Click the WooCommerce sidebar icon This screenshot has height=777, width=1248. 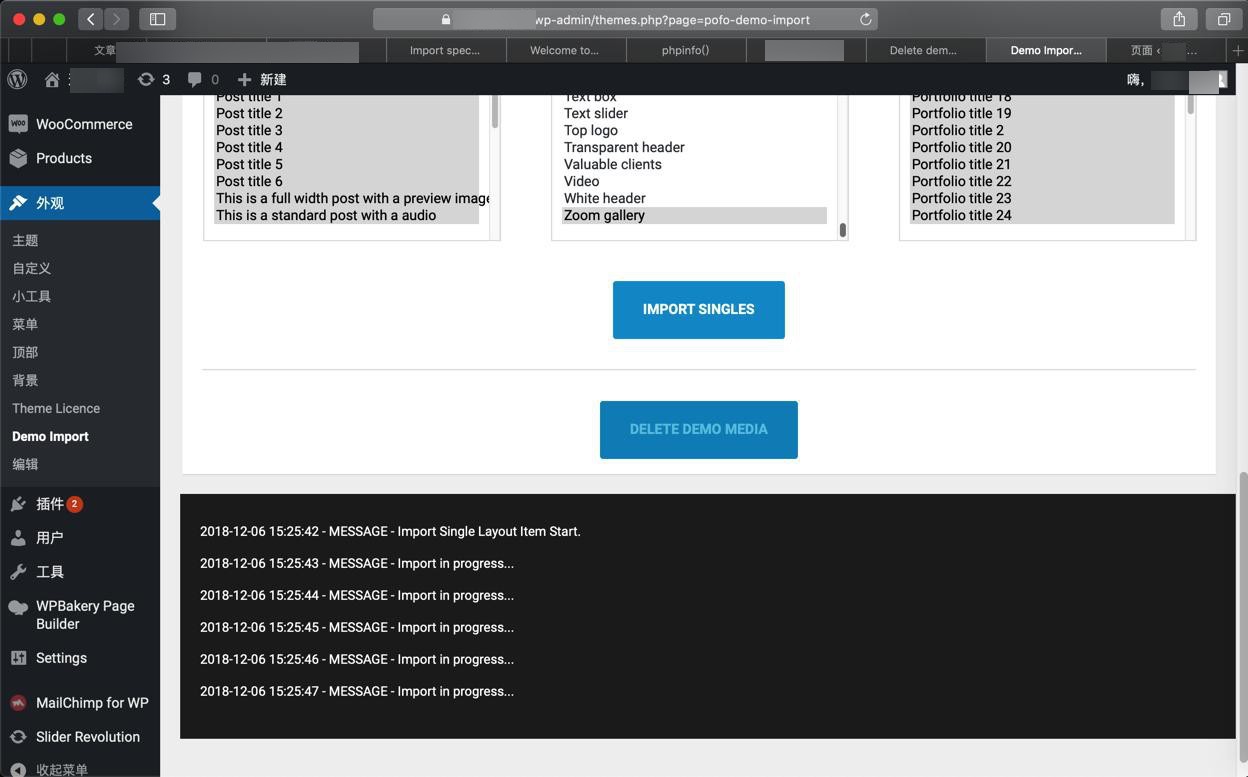(18, 124)
